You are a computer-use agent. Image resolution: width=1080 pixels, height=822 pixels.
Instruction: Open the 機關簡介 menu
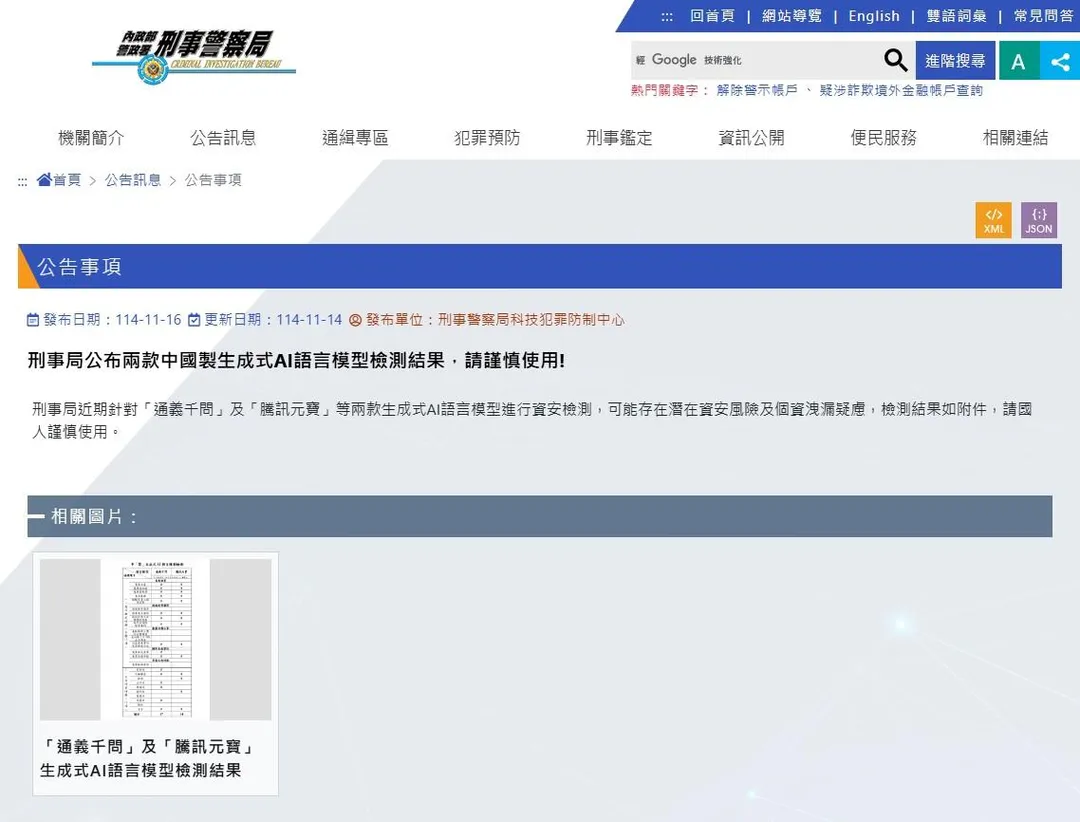(91, 138)
